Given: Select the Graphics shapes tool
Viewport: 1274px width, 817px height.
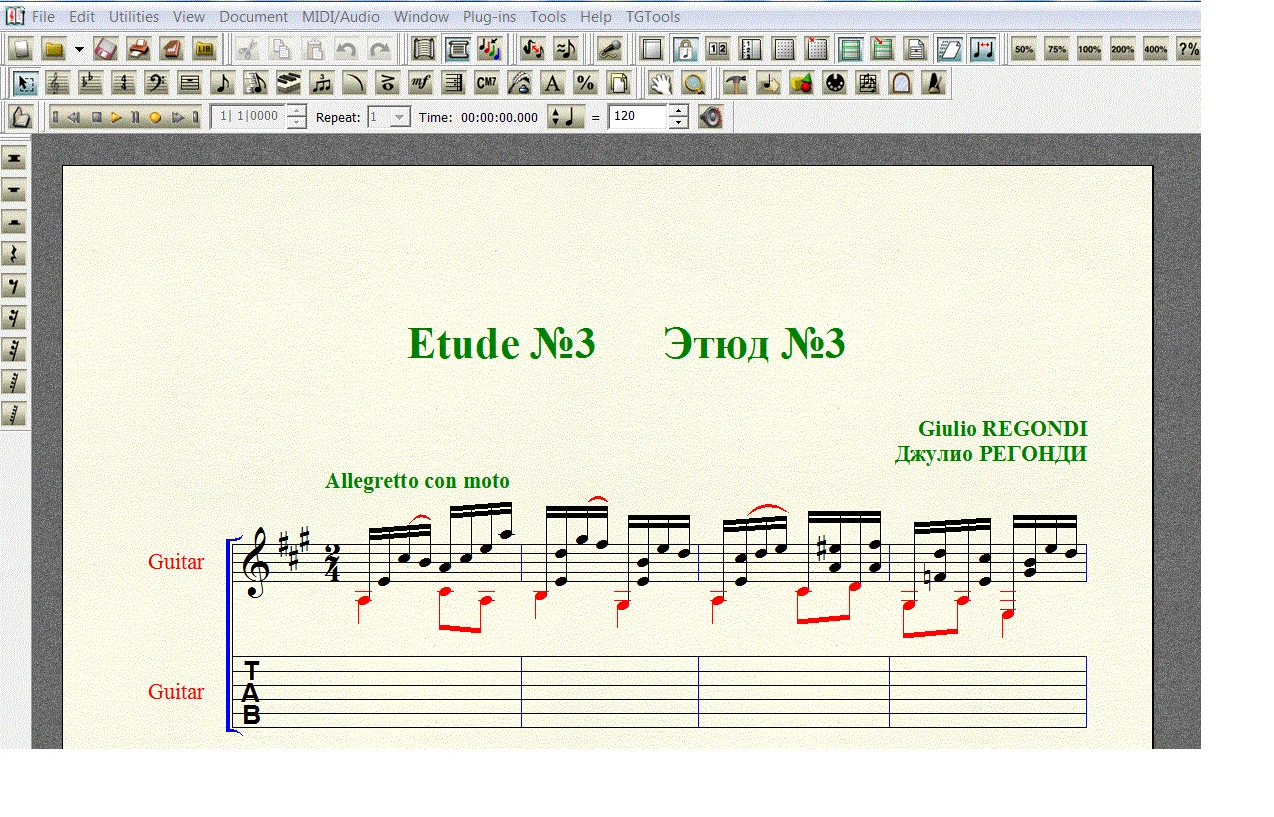Looking at the screenshot, I should click(802, 83).
